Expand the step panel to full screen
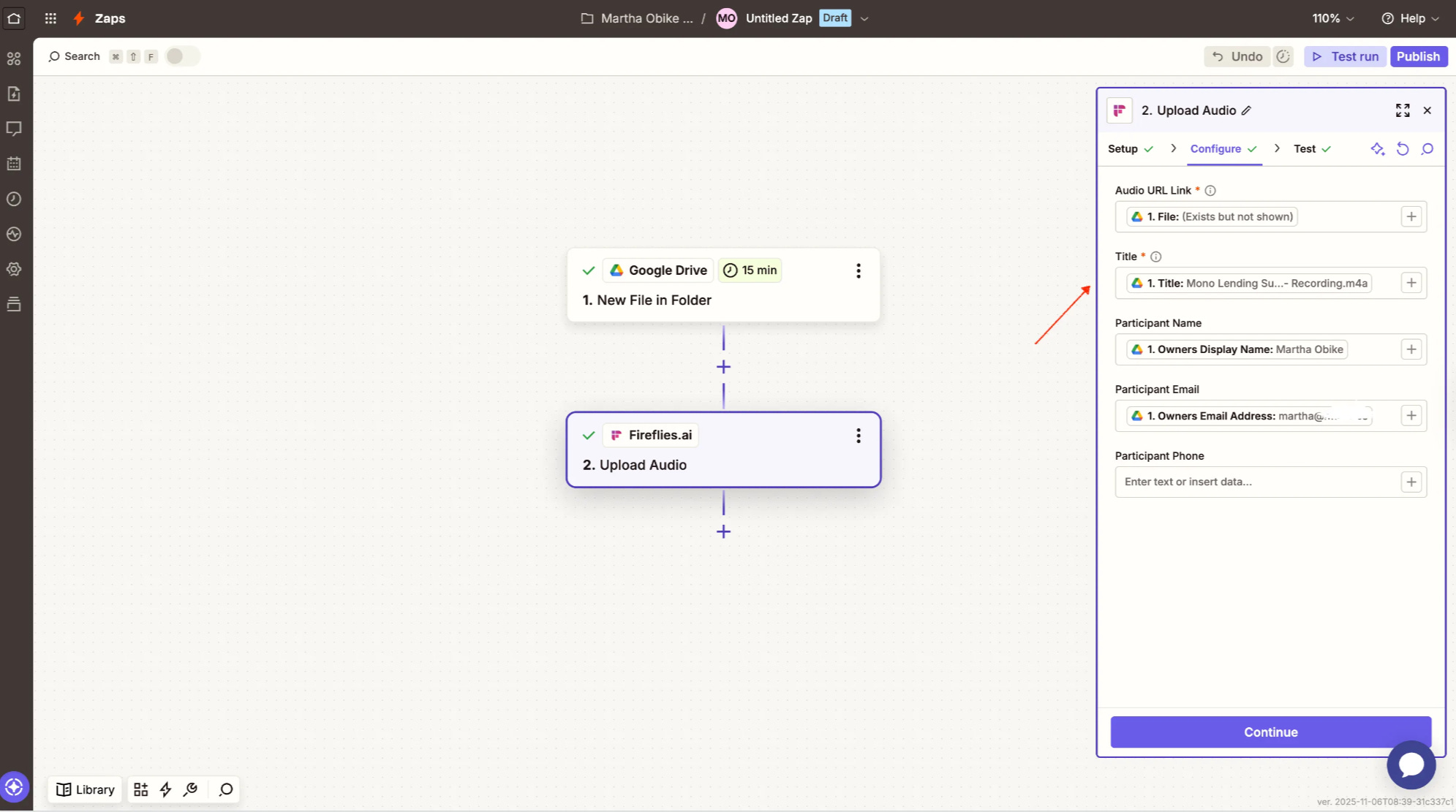 [x=1403, y=110]
